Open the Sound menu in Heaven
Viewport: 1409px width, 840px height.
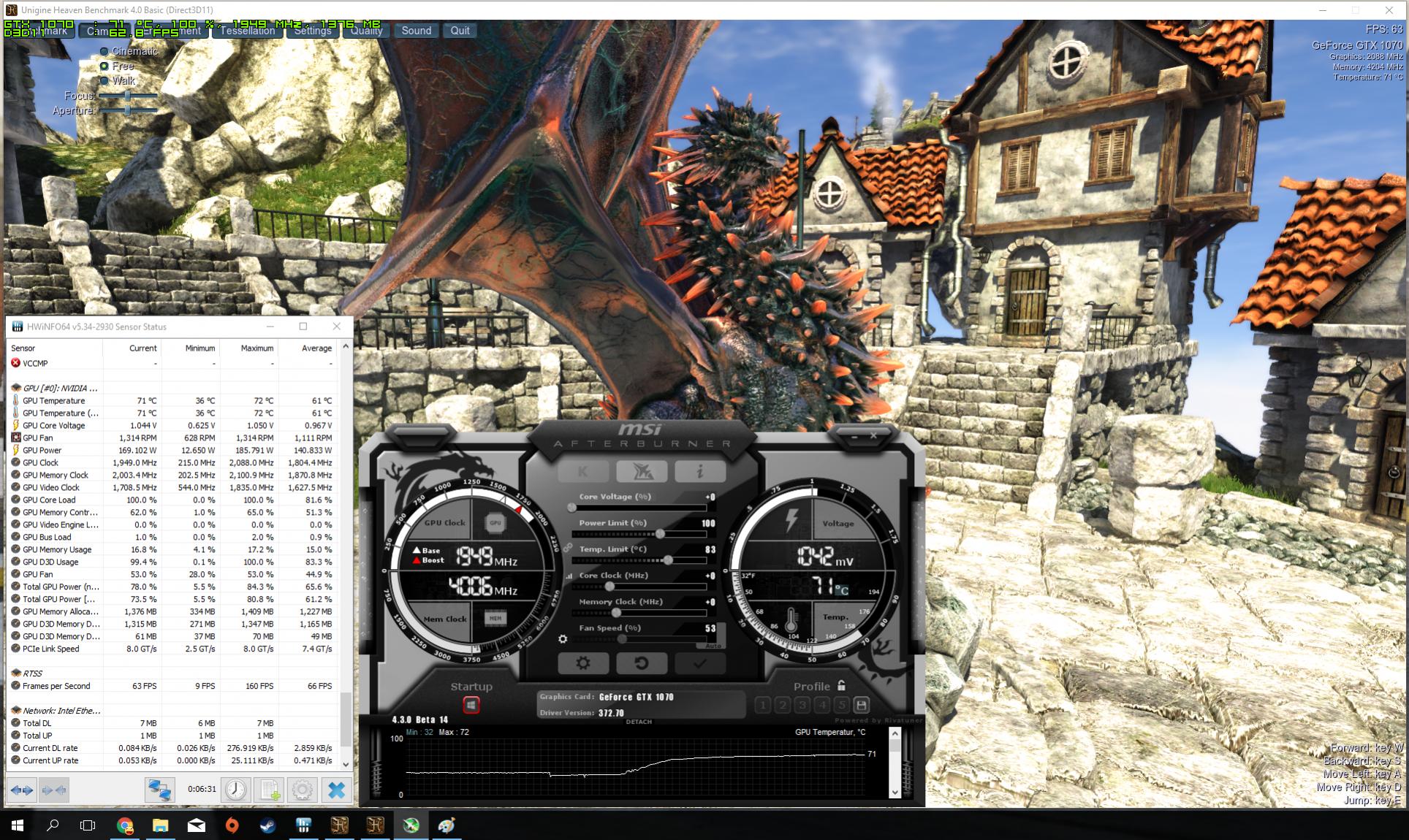416,31
